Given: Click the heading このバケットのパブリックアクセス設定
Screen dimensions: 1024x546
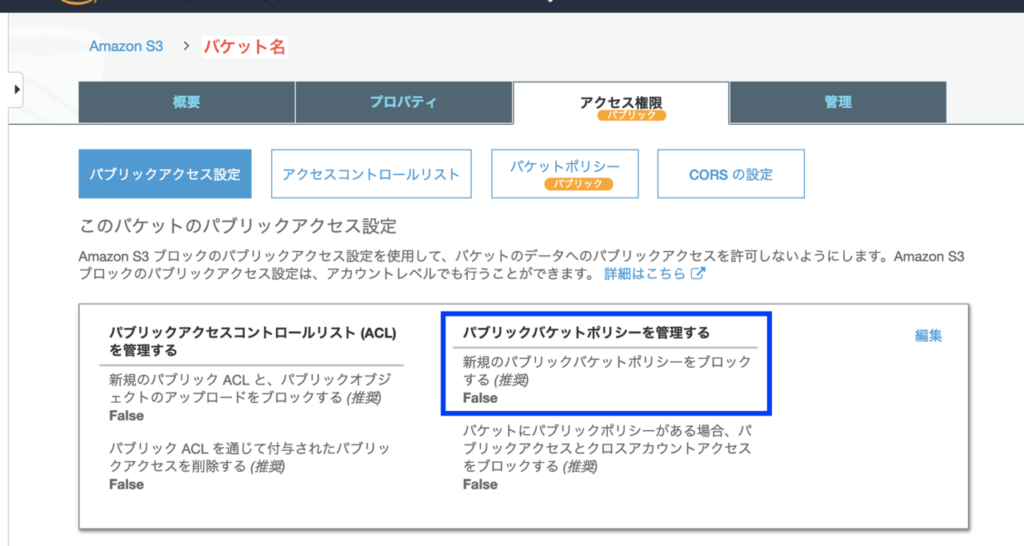Looking at the screenshot, I should [x=238, y=226].
